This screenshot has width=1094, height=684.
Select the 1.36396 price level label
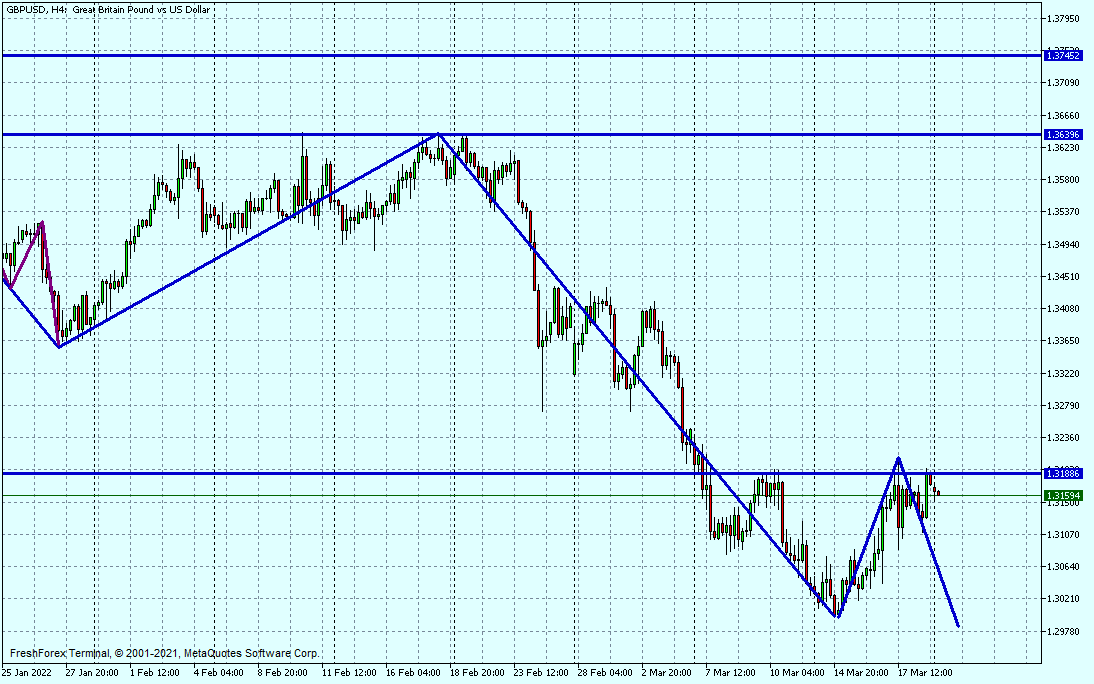pyautogui.click(x=1063, y=134)
